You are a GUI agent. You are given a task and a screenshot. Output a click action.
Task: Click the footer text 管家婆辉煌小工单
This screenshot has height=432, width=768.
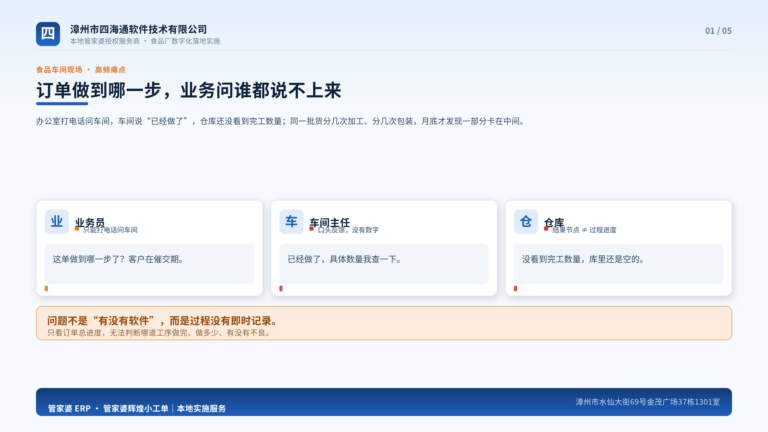point(136,408)
